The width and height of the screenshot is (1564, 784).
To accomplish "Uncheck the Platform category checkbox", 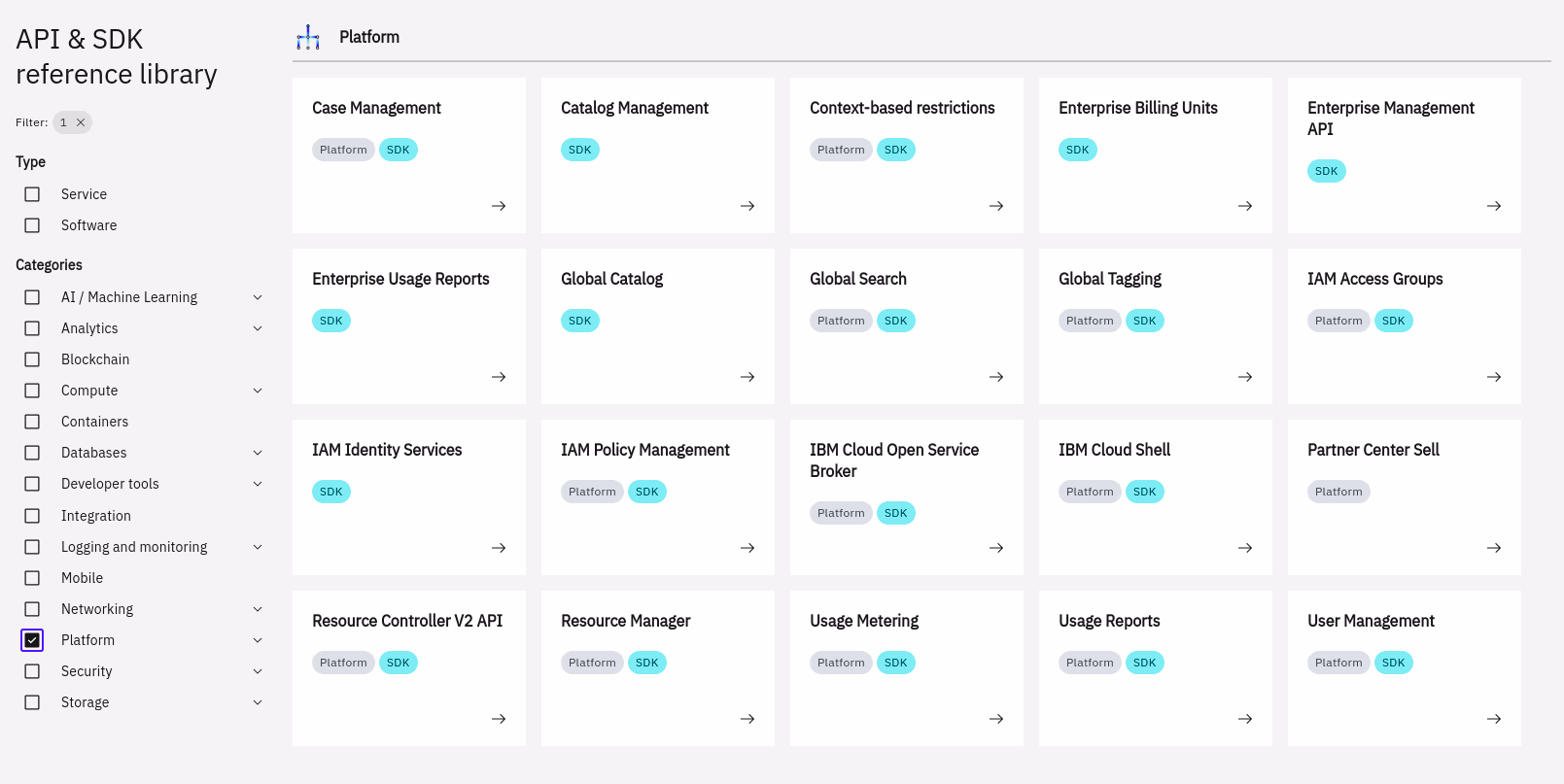I will [32, 640].
